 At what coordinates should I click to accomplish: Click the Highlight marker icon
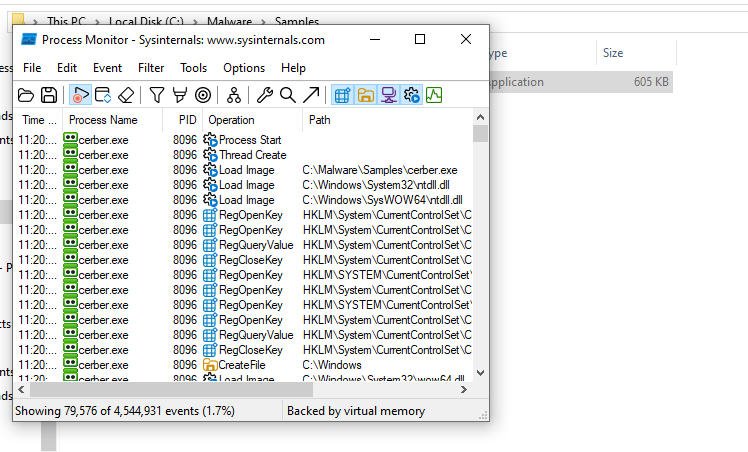[180, 95]
